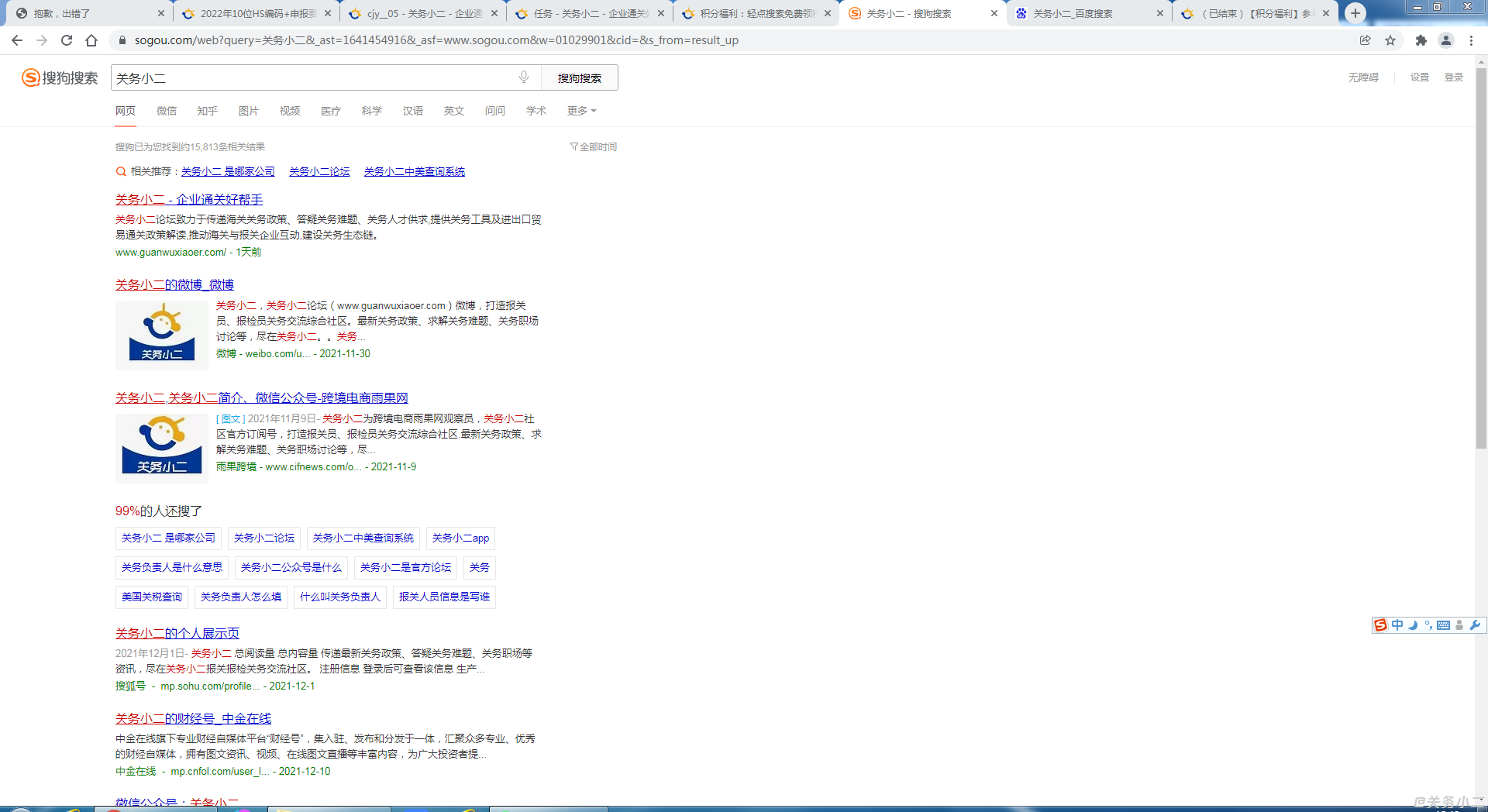Click suggestion chip 关务小二app
Viewport: 1488px width, 812px height.
(460, 538)
